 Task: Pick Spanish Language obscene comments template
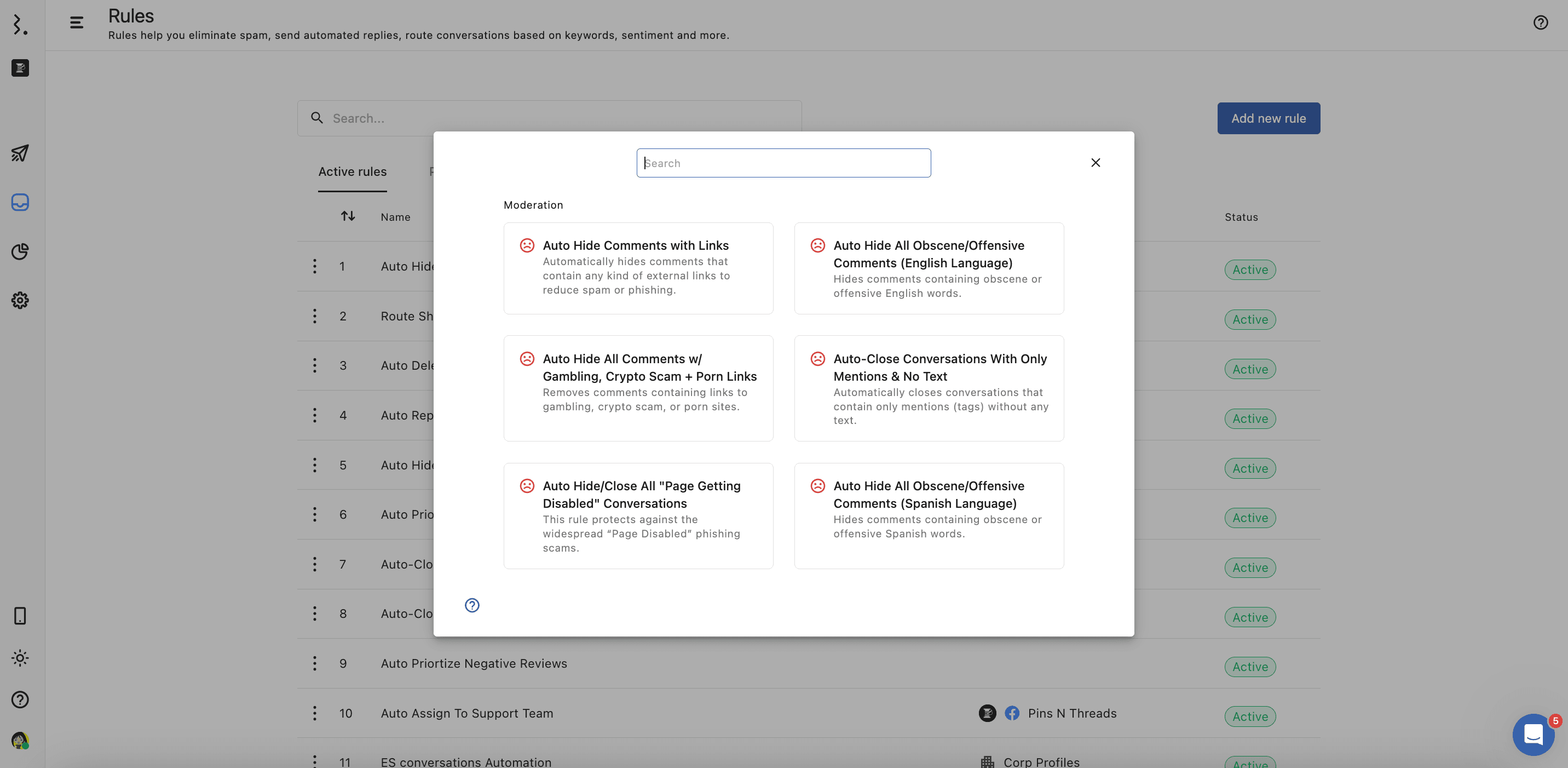[929, 515]
